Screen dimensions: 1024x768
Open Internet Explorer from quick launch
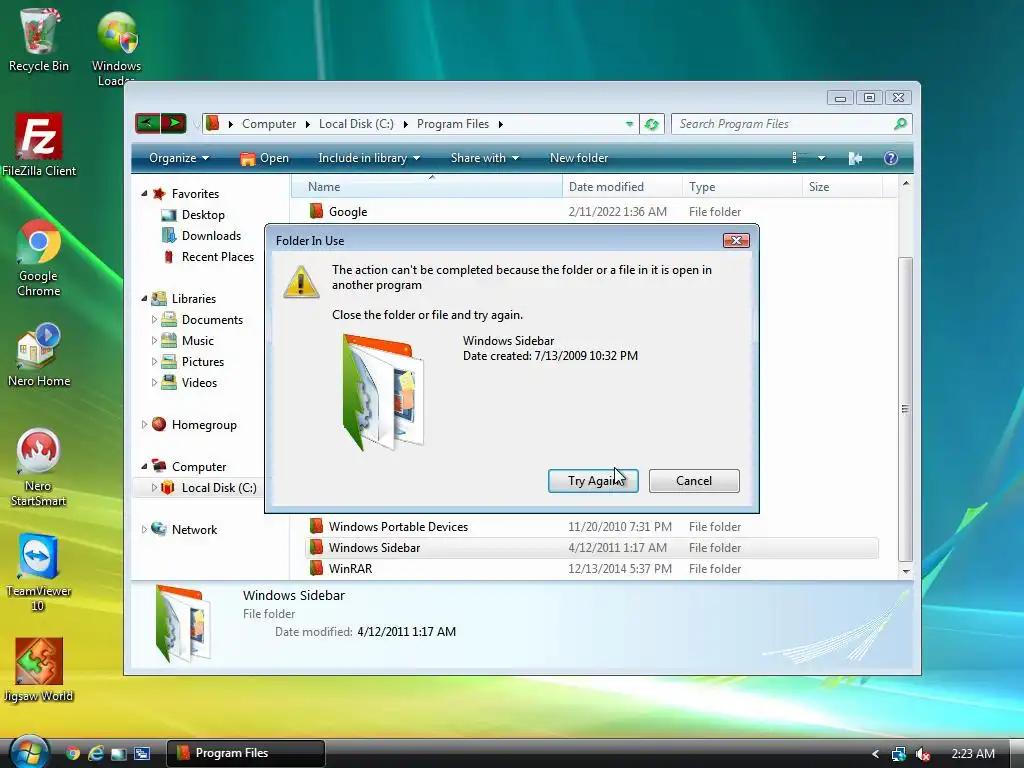click(x=96, y=753)
